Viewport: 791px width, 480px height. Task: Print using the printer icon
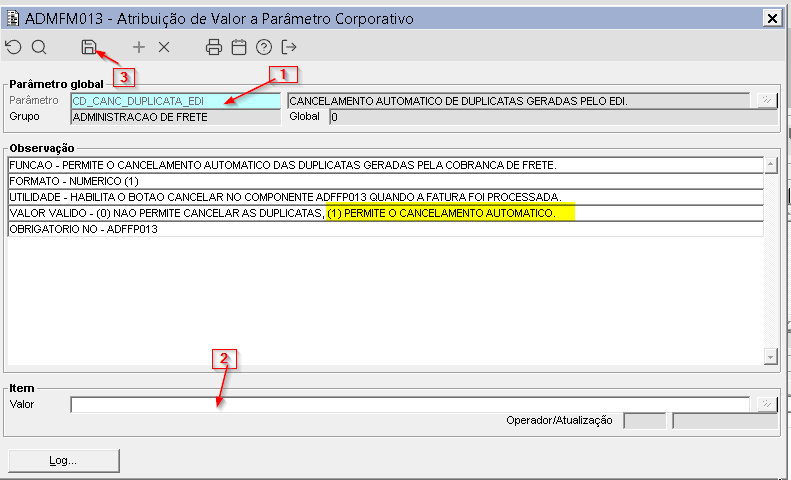click(x=214, y=47)
